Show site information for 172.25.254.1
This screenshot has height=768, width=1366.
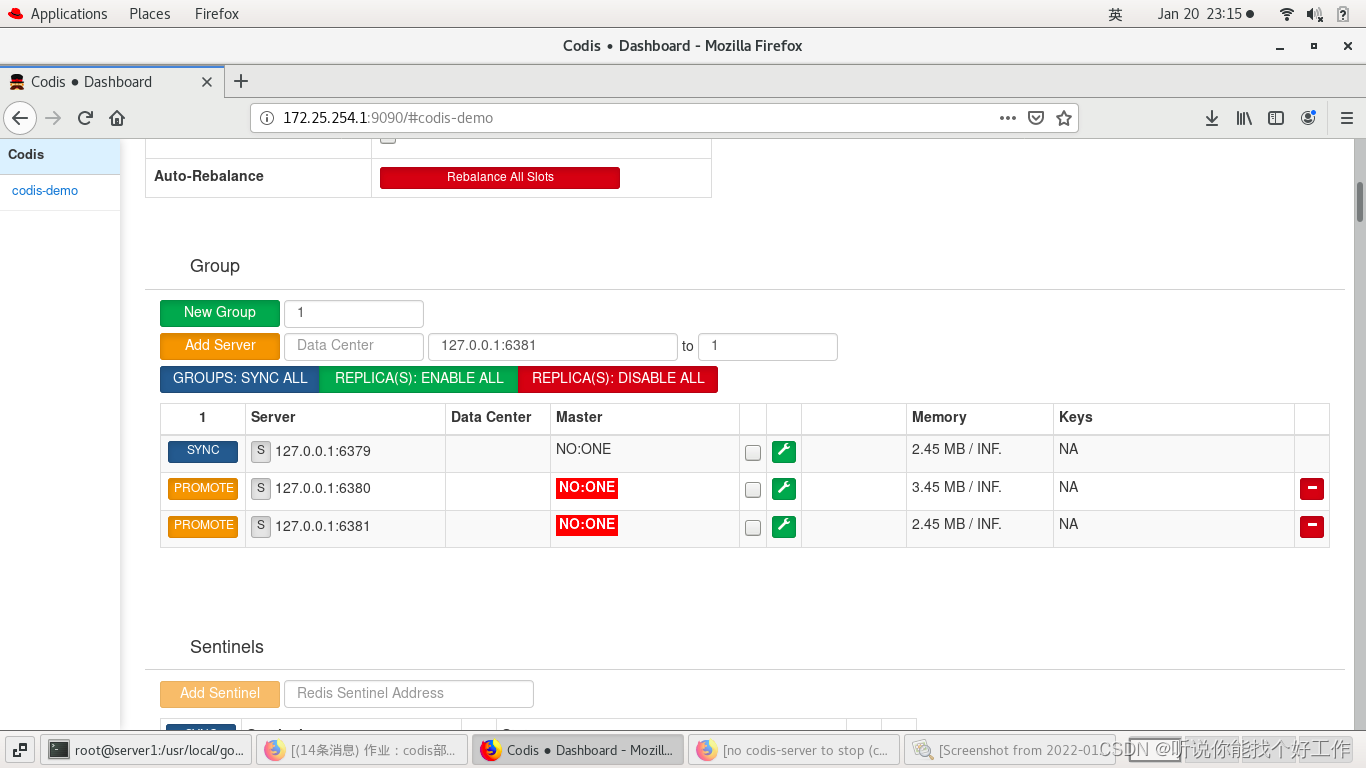pos(267,118)
